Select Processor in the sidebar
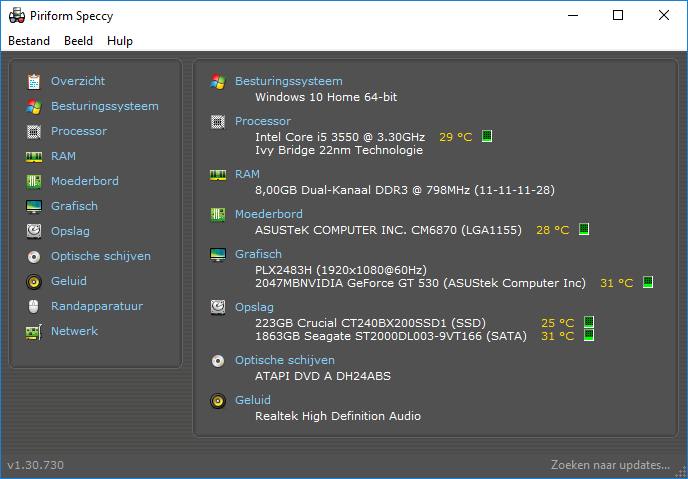The height and width of the screenshot is (479, 688). tap(79, 131)
